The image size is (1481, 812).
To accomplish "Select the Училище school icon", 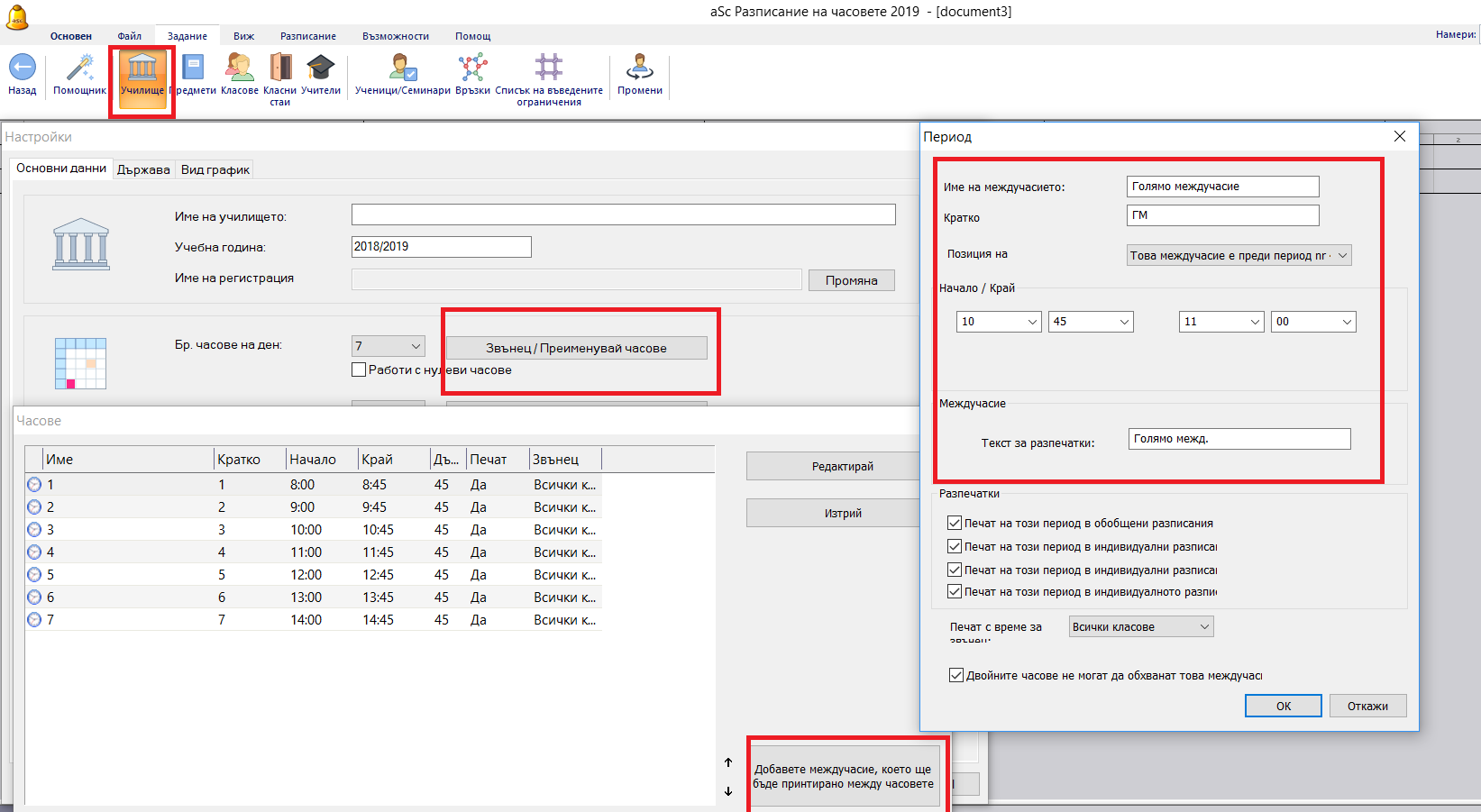I will click(142, 68).
